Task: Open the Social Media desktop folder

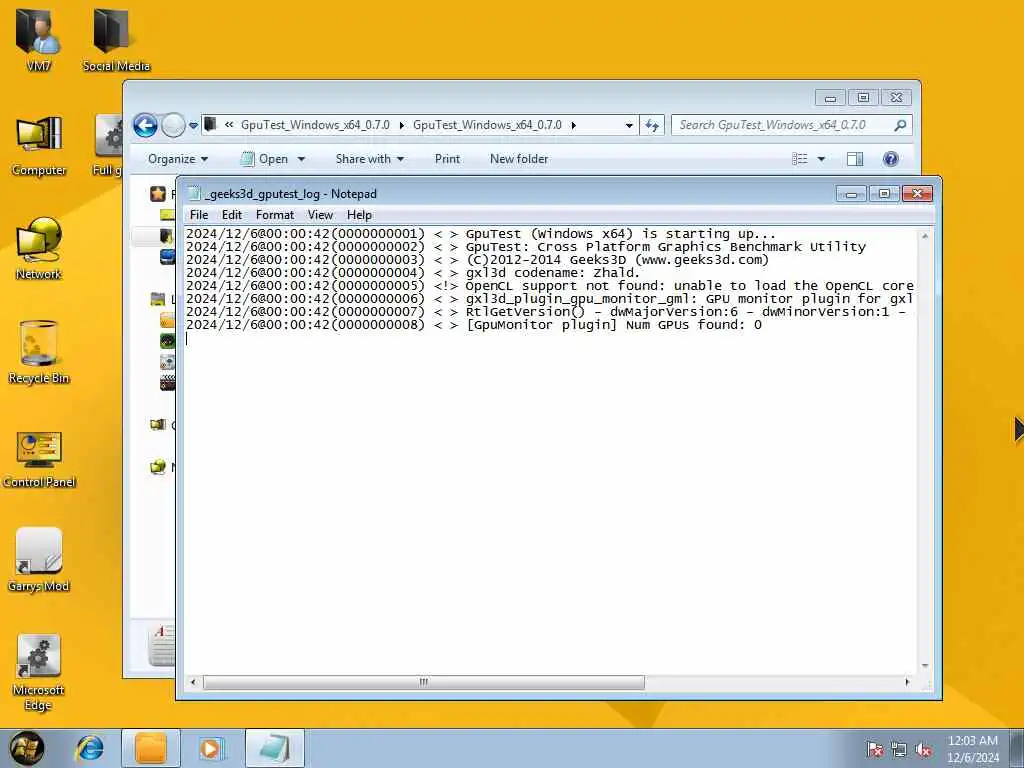Action: coord(116,37)
